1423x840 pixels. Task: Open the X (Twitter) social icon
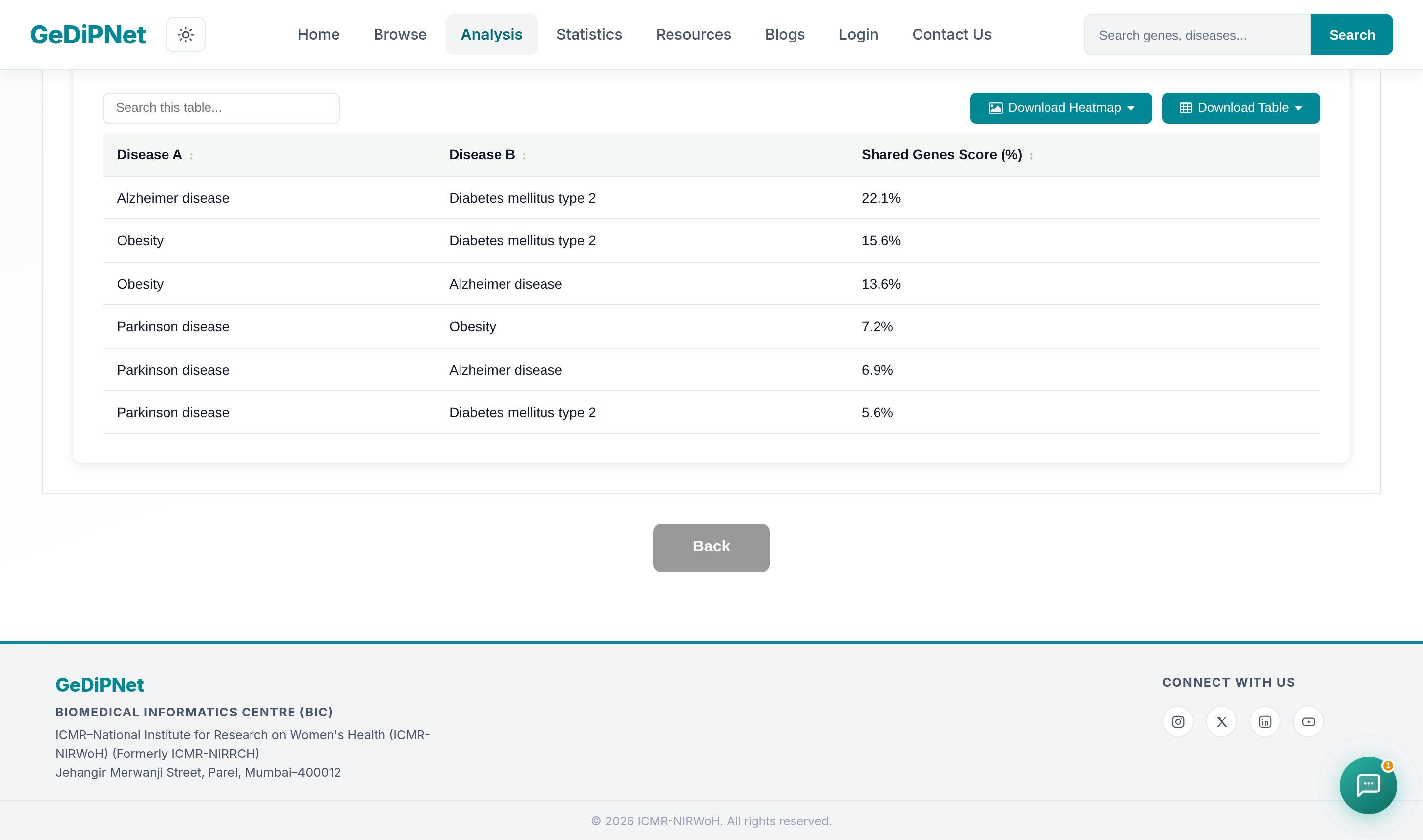[x=1221, y=722]
